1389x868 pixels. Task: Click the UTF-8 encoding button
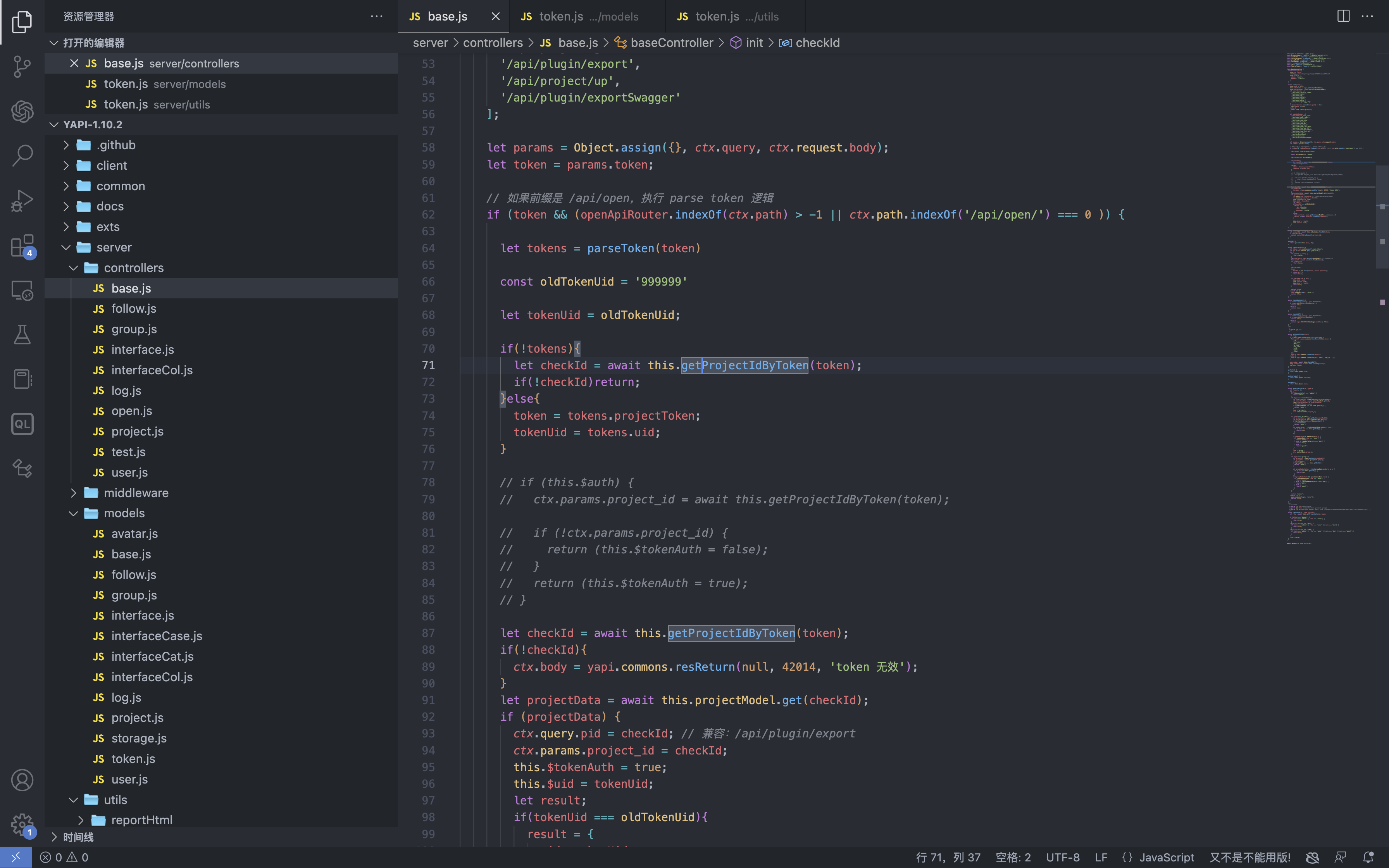coord(1062,857)
